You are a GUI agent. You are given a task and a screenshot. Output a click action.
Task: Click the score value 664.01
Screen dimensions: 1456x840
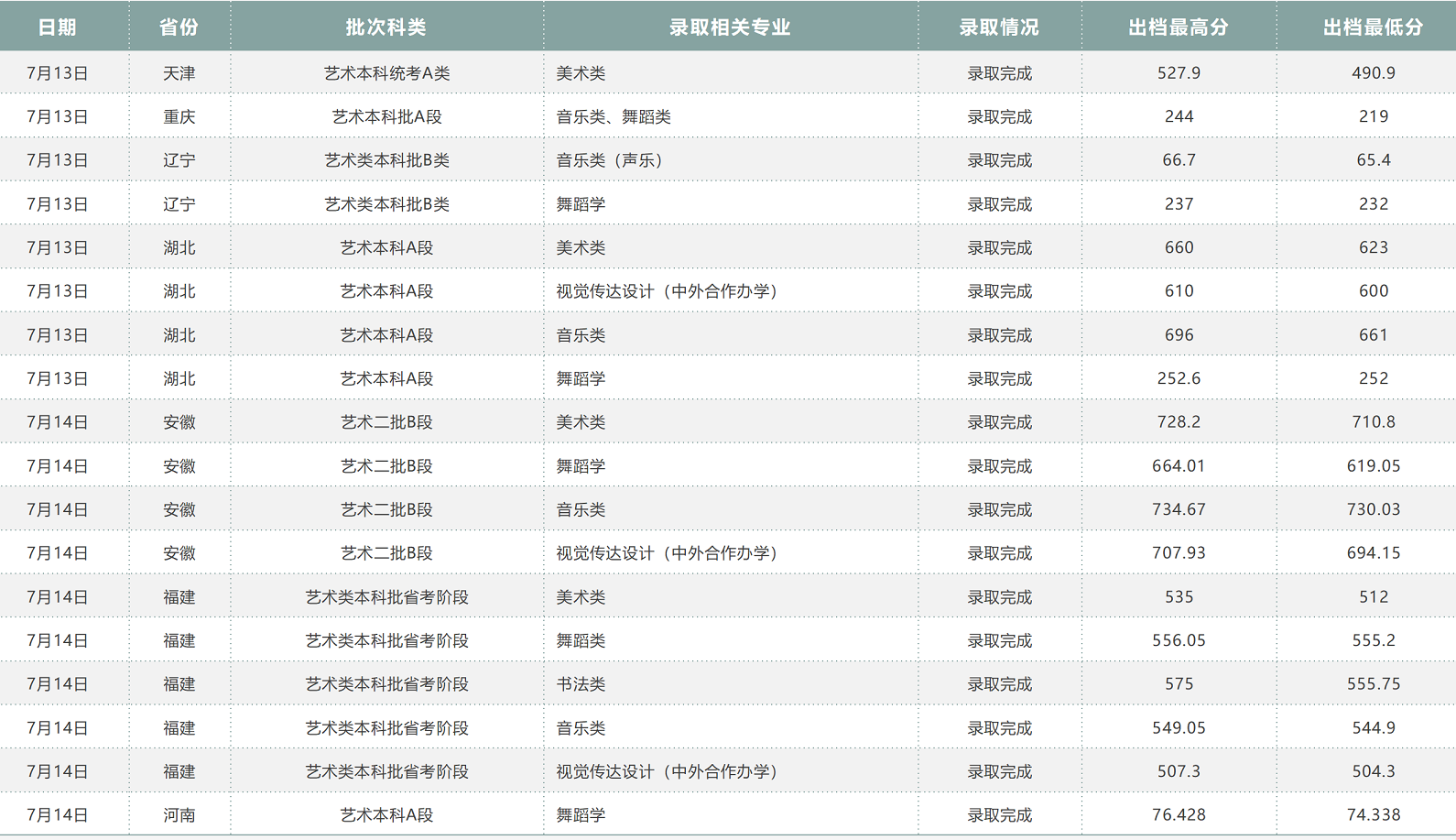point(1179,466)
